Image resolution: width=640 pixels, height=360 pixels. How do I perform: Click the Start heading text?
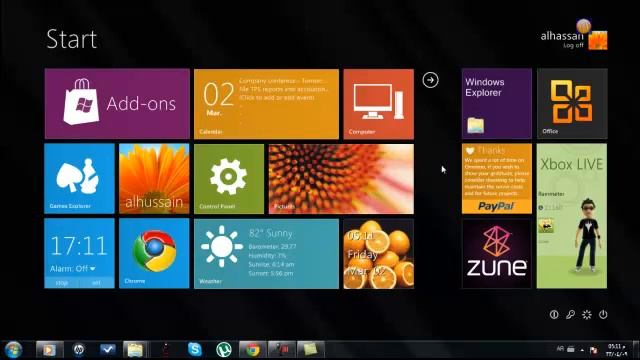[x=71, y=39]
